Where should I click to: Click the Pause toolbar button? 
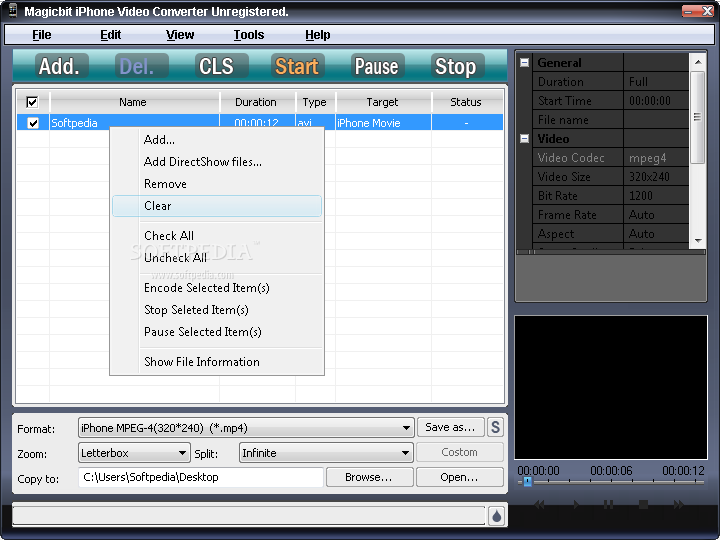coord(377,67)
